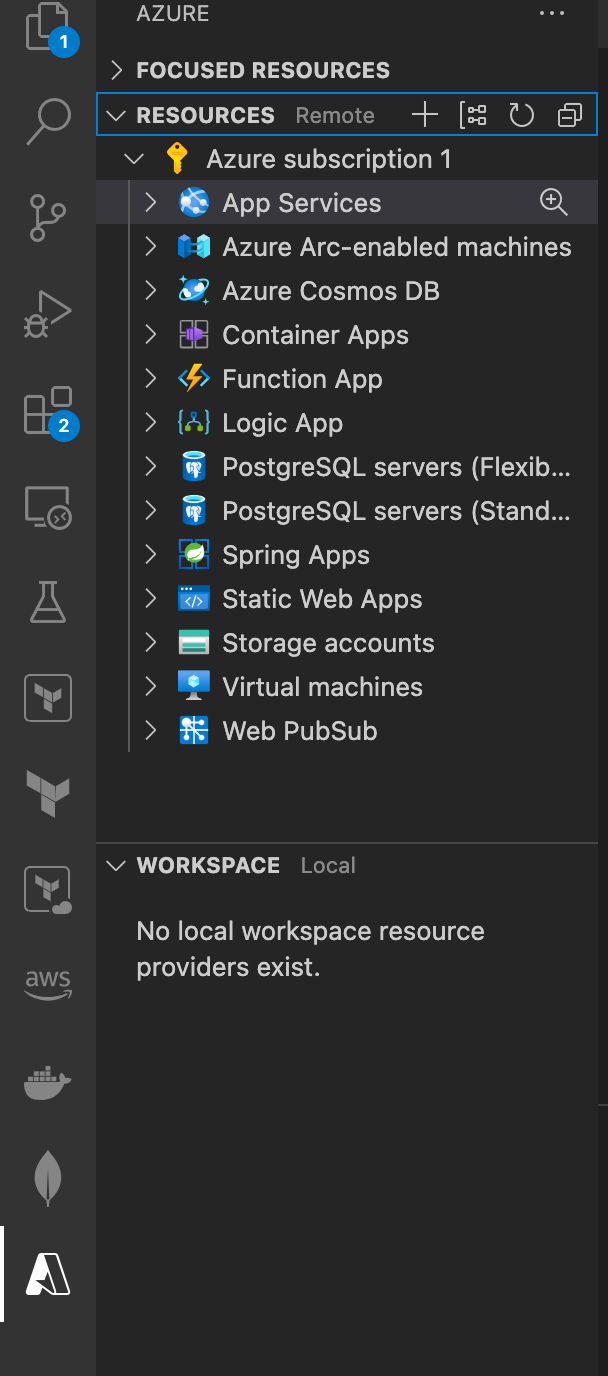608x1376 pixels.
Task: Open the Azure panel more actions menu
Action: tap(552, 14)
